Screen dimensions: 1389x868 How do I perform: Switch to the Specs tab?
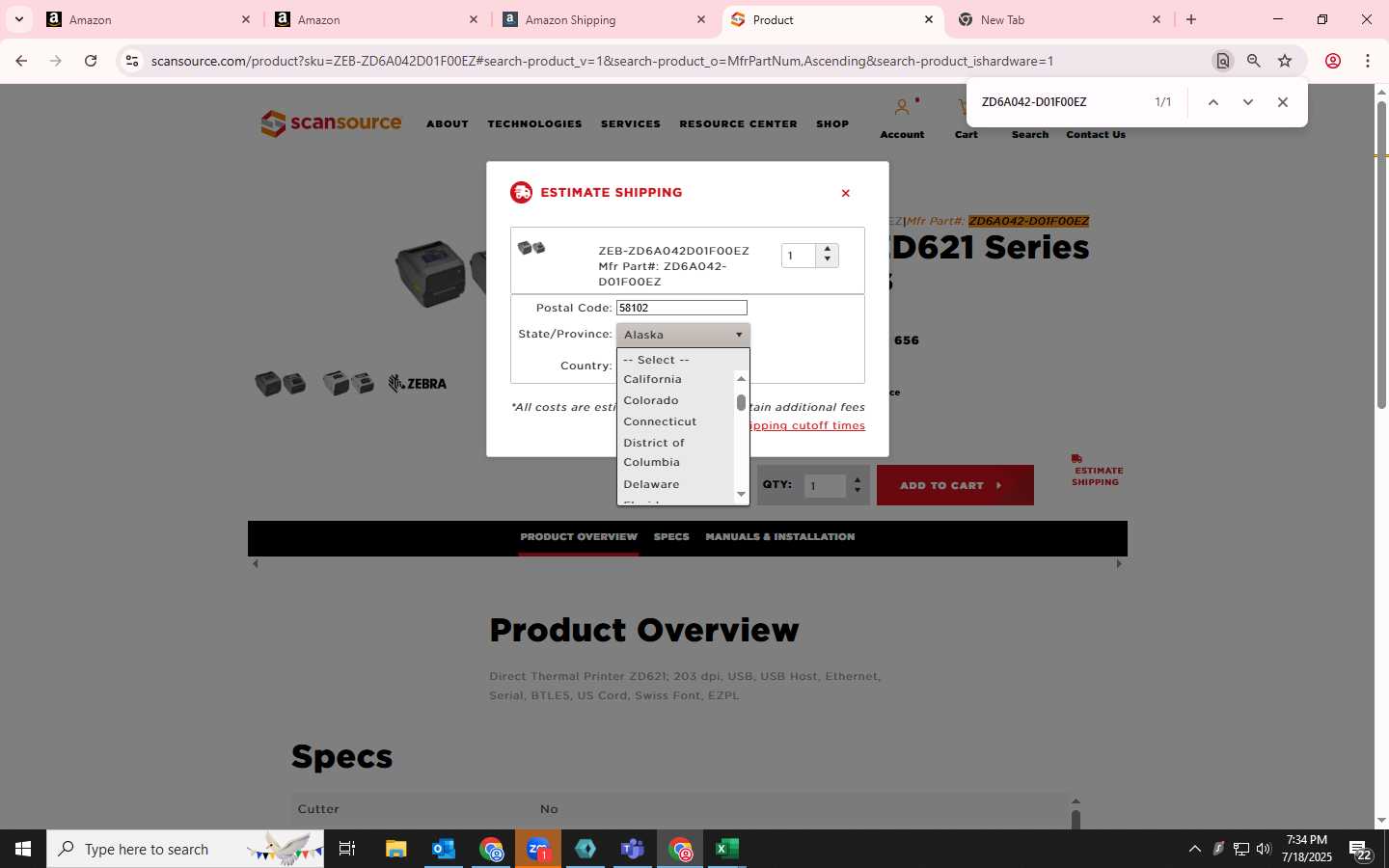671,537
